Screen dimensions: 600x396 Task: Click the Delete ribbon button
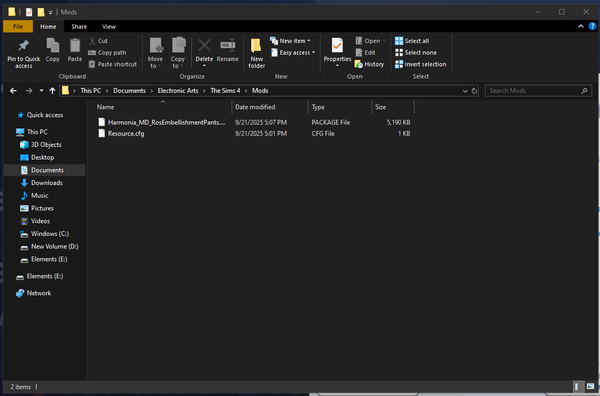click(204, 53)
